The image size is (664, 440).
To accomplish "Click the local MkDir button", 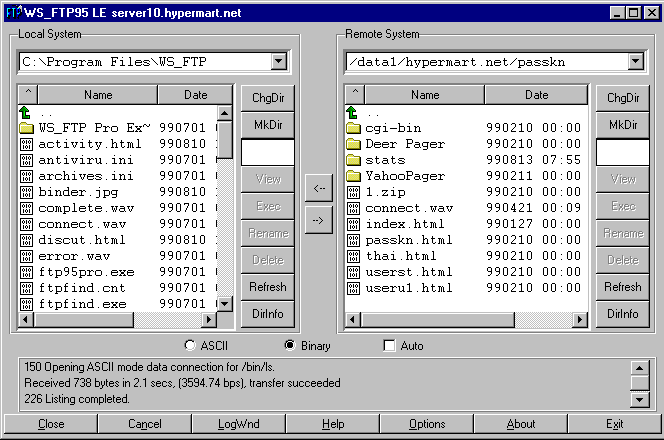I will tap(268, 125).
